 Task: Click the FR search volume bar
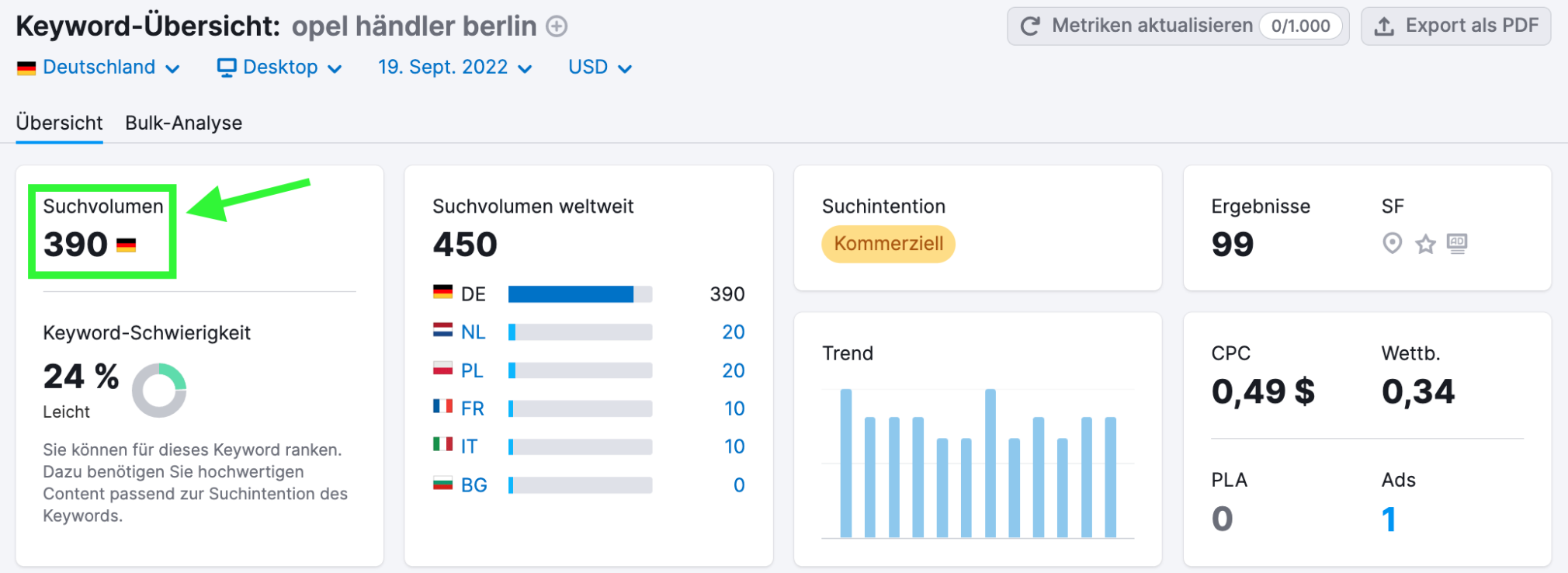(580, 408)
